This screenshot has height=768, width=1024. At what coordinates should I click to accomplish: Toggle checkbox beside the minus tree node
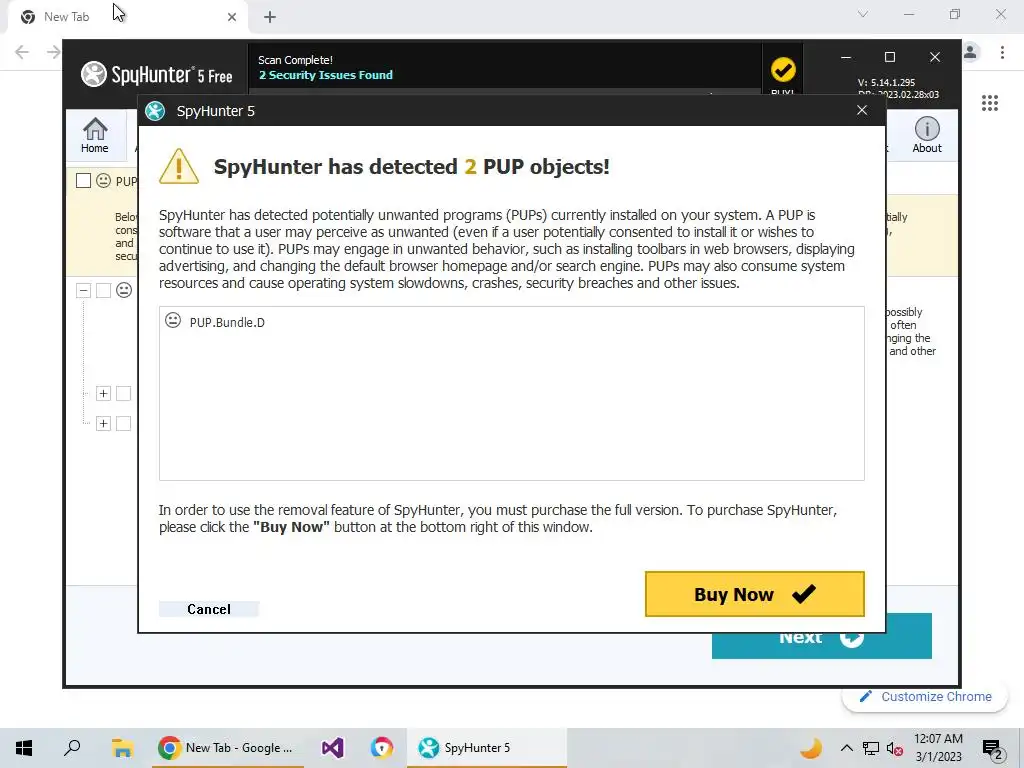pyautogui.click(x=103, y=290)
